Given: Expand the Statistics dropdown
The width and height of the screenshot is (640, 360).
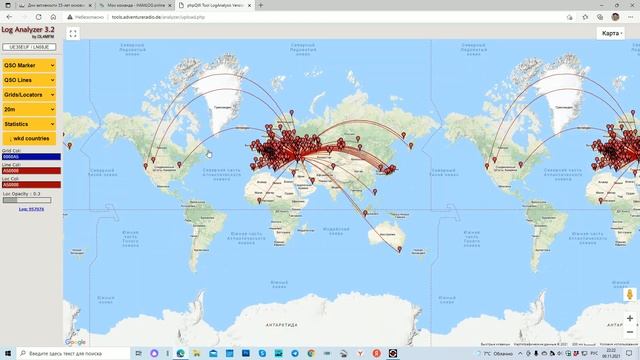Looking at the screenshot, I should point(29,124).
